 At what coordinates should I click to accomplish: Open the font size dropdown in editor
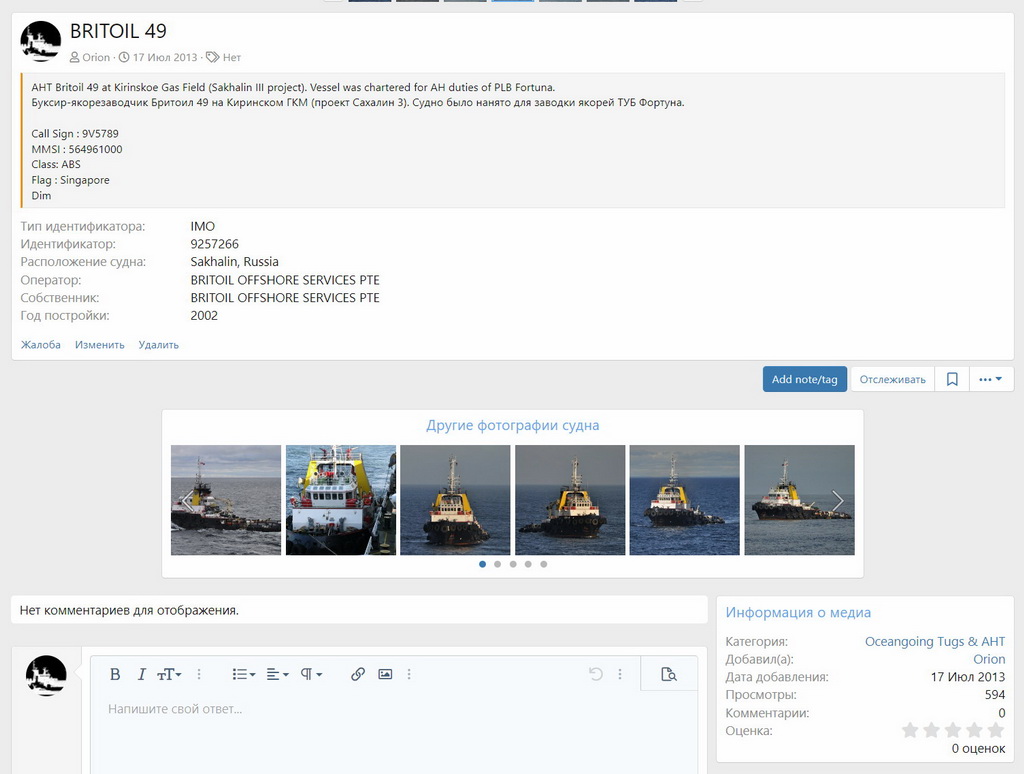coord(168,674)
